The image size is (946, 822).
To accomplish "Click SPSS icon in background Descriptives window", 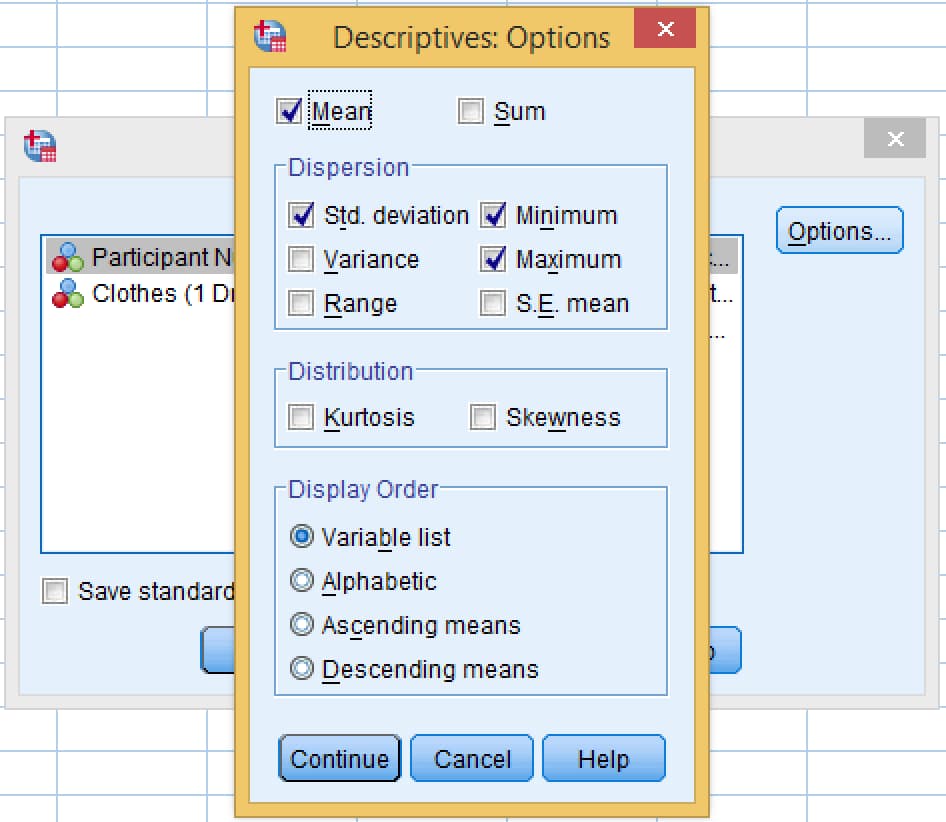I will (x=40, y=146).
